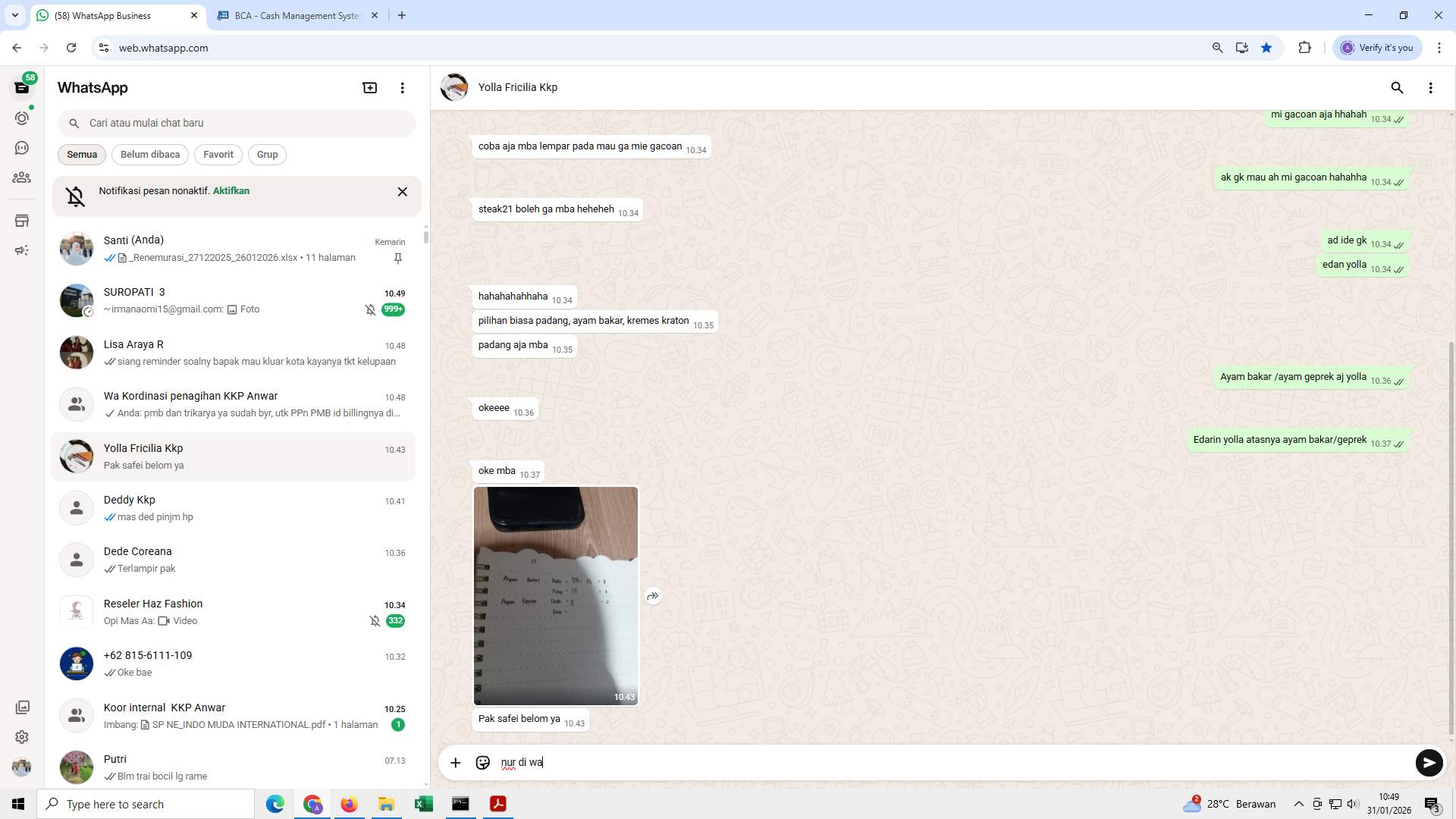Open the Status updates panel
Screen dimensions: 1456x819
[22, 118]
